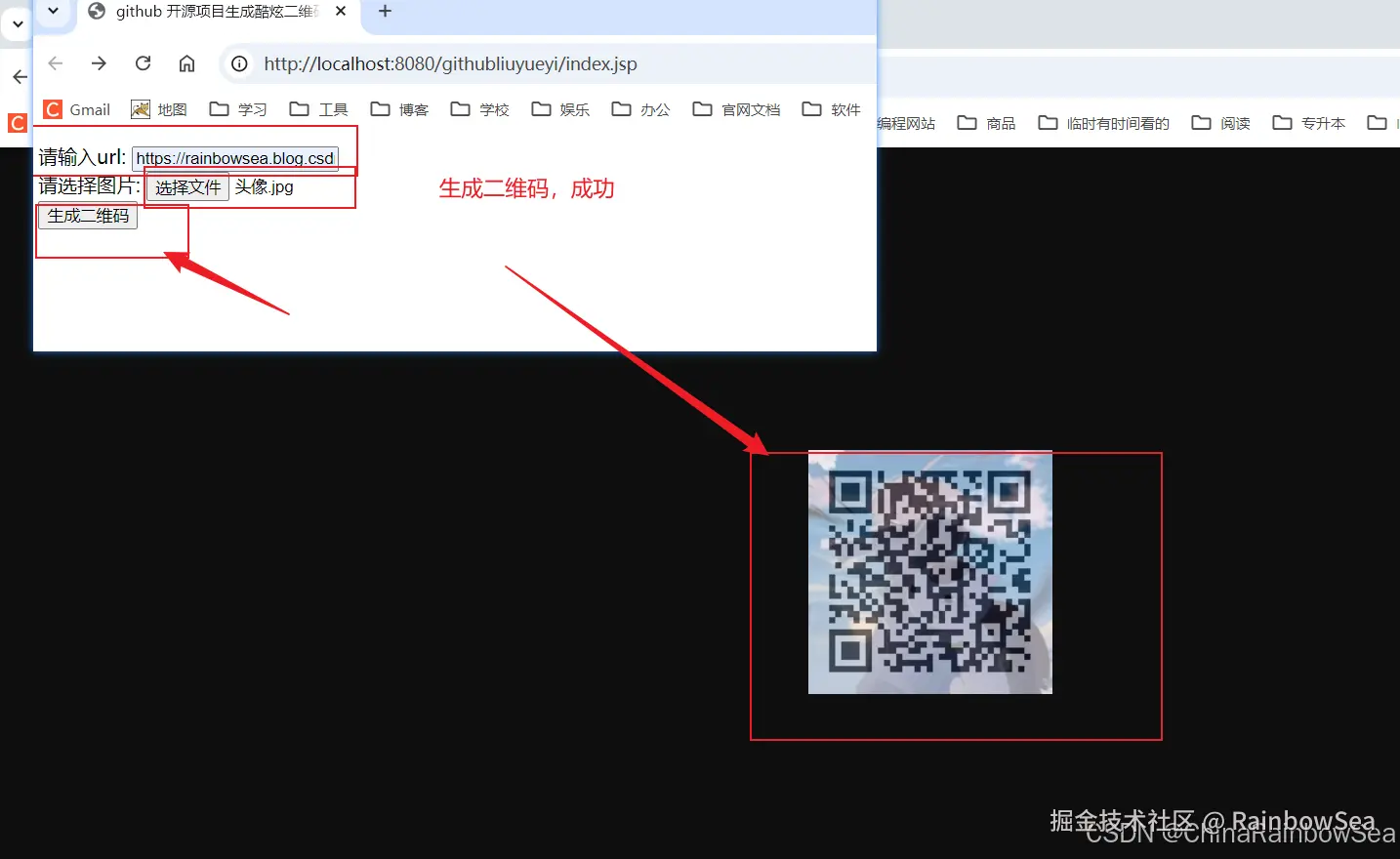Click the generated QR code image
1400x859 pixels.
pyautogui.click(x=930, y=572)
